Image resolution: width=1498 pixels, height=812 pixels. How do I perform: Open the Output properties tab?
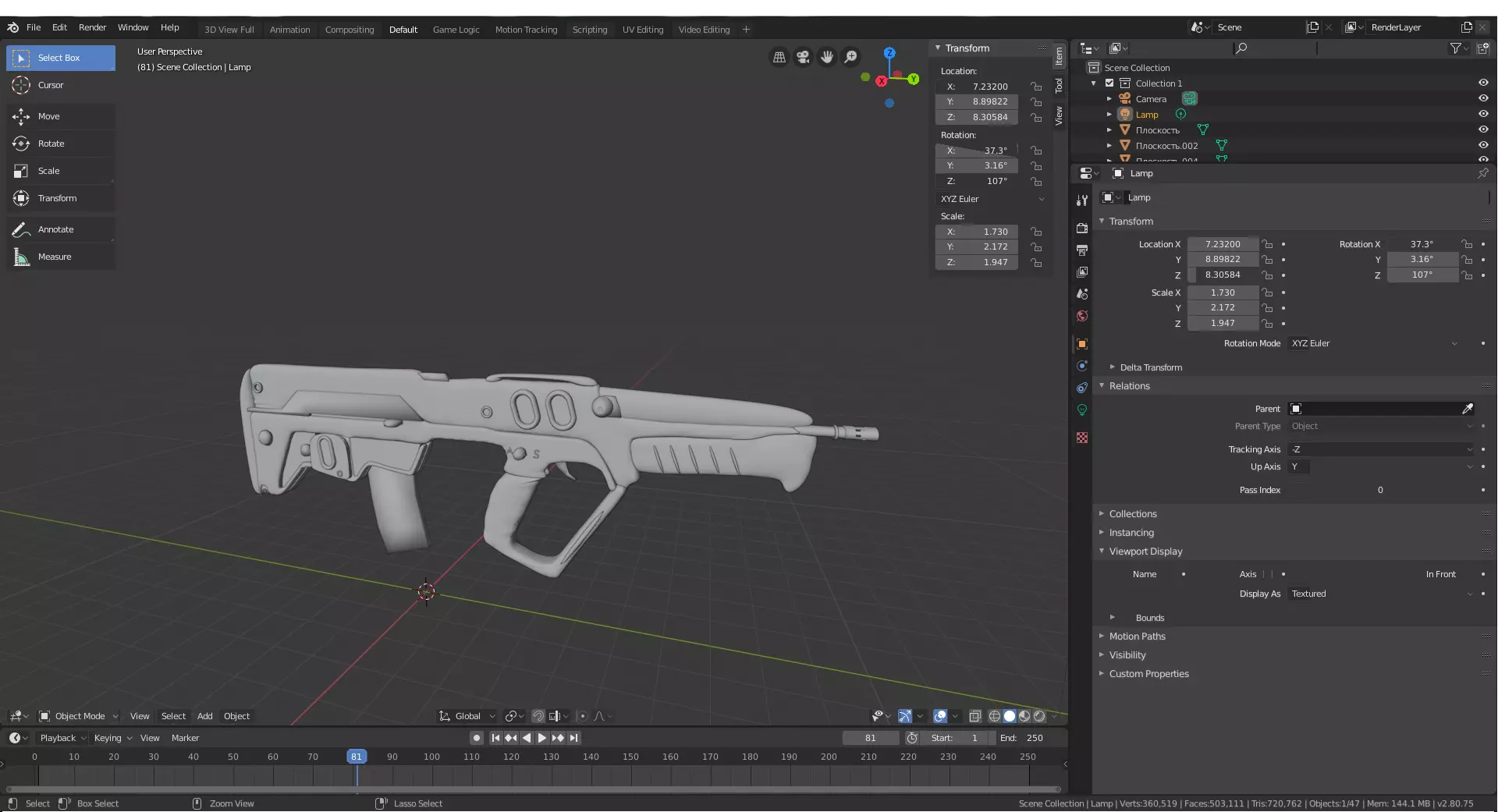pyautogui.click(x=1082, y=250)
